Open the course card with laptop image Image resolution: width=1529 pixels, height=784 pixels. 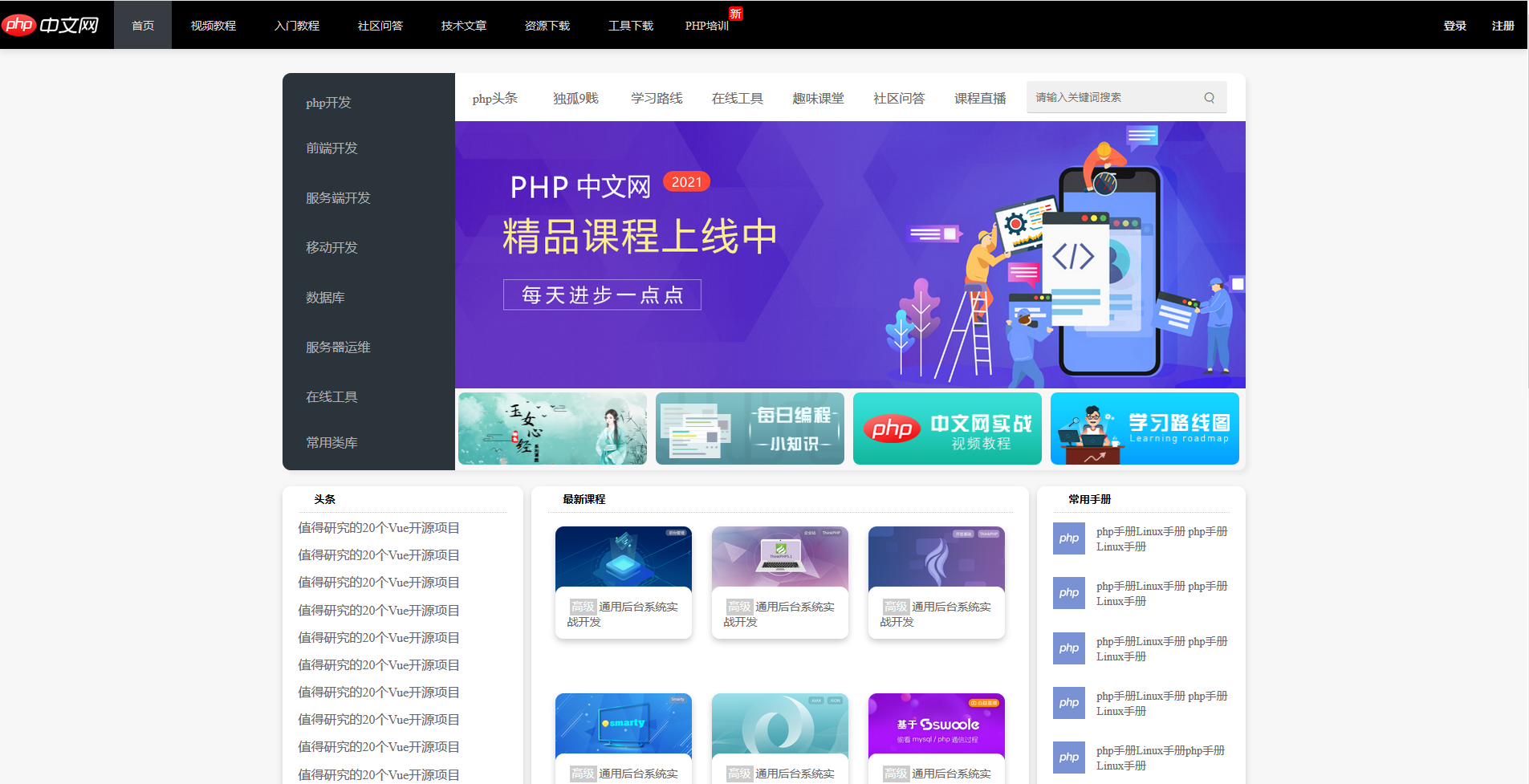tap(780, 583)
